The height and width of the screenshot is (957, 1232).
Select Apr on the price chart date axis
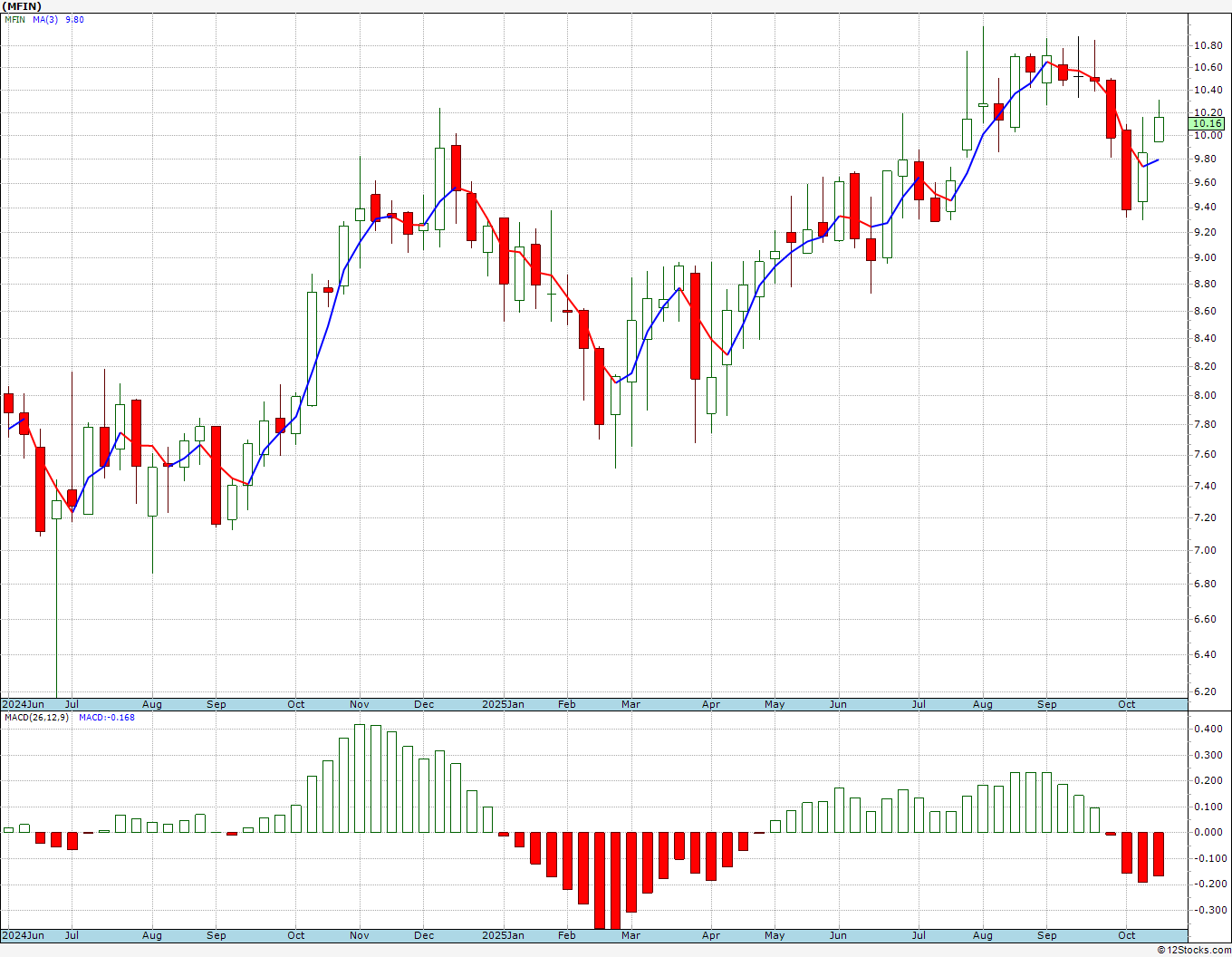tap(711, 704)
